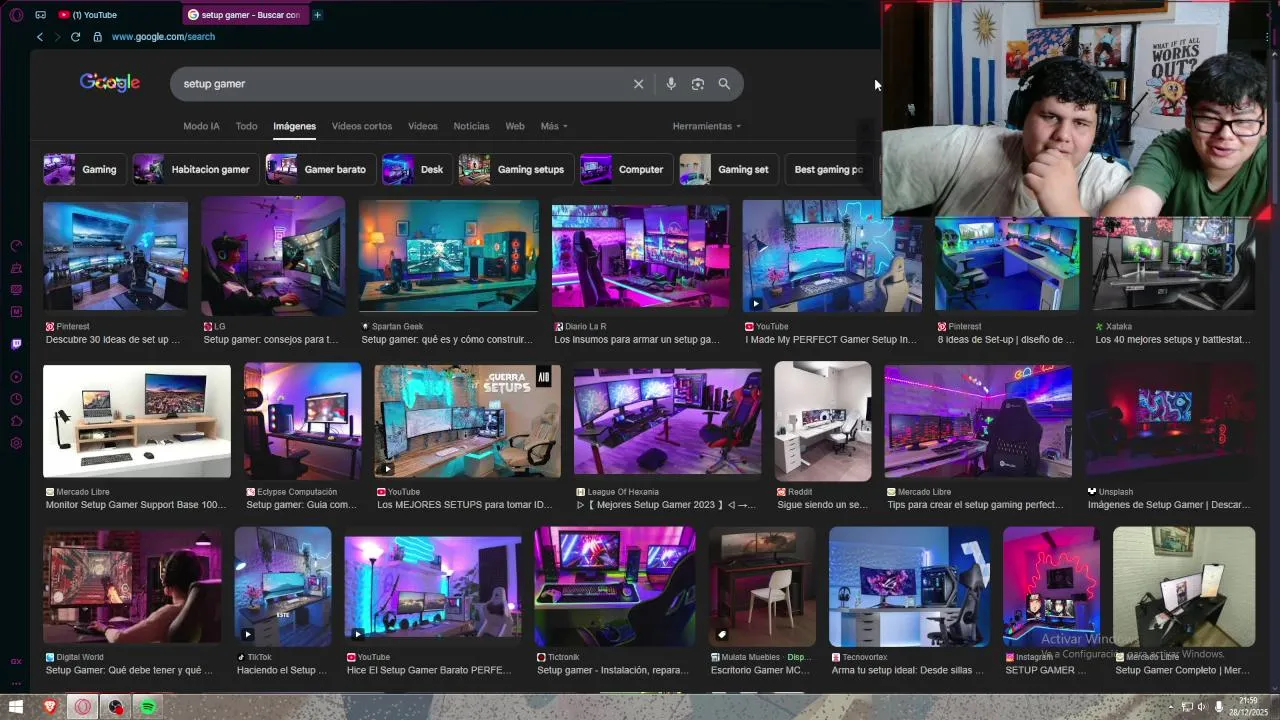Open Diario La R 'Los insumos' image
The image size is (1280, 720).
(x=640, y=256)
